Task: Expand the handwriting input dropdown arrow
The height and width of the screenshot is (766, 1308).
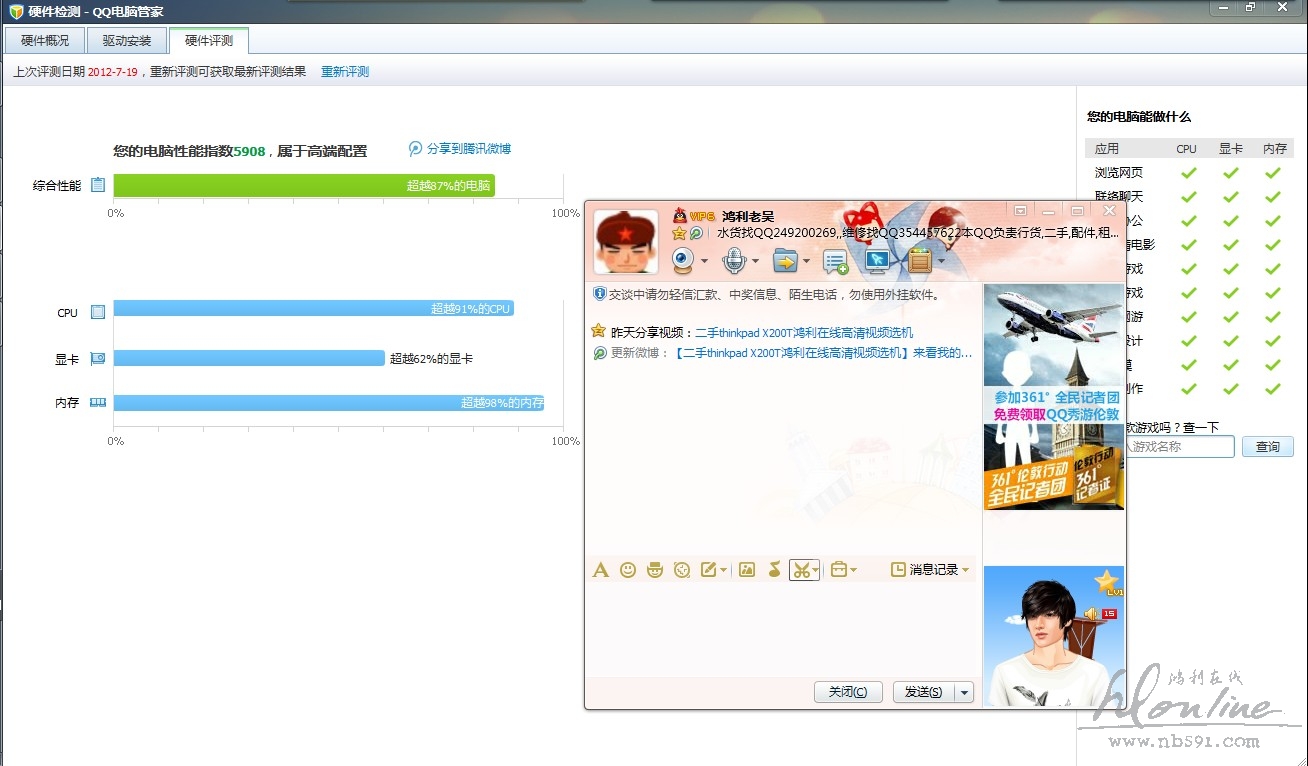Action: click(x=723, y=570)
